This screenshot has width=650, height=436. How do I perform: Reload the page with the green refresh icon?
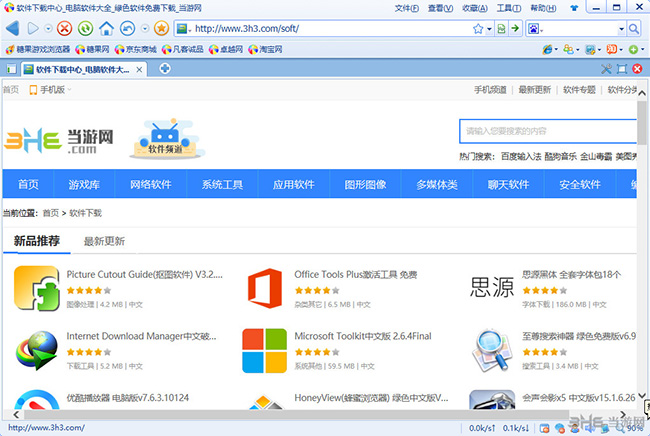point(85,28)
